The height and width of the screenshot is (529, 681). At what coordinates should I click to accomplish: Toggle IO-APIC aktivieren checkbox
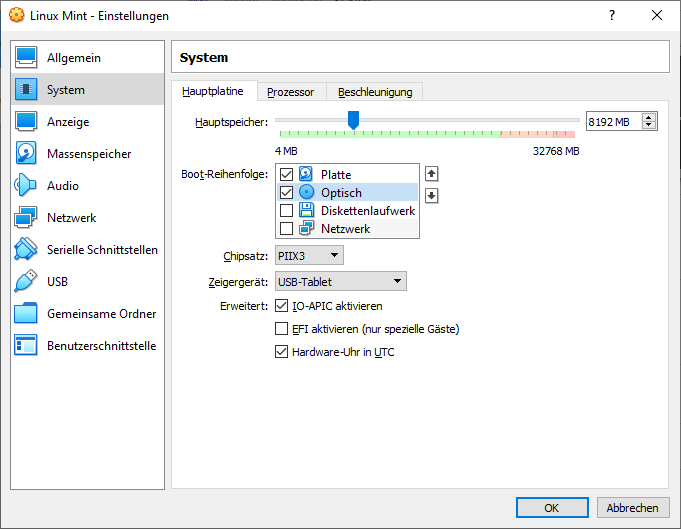(x=281, y=306)
